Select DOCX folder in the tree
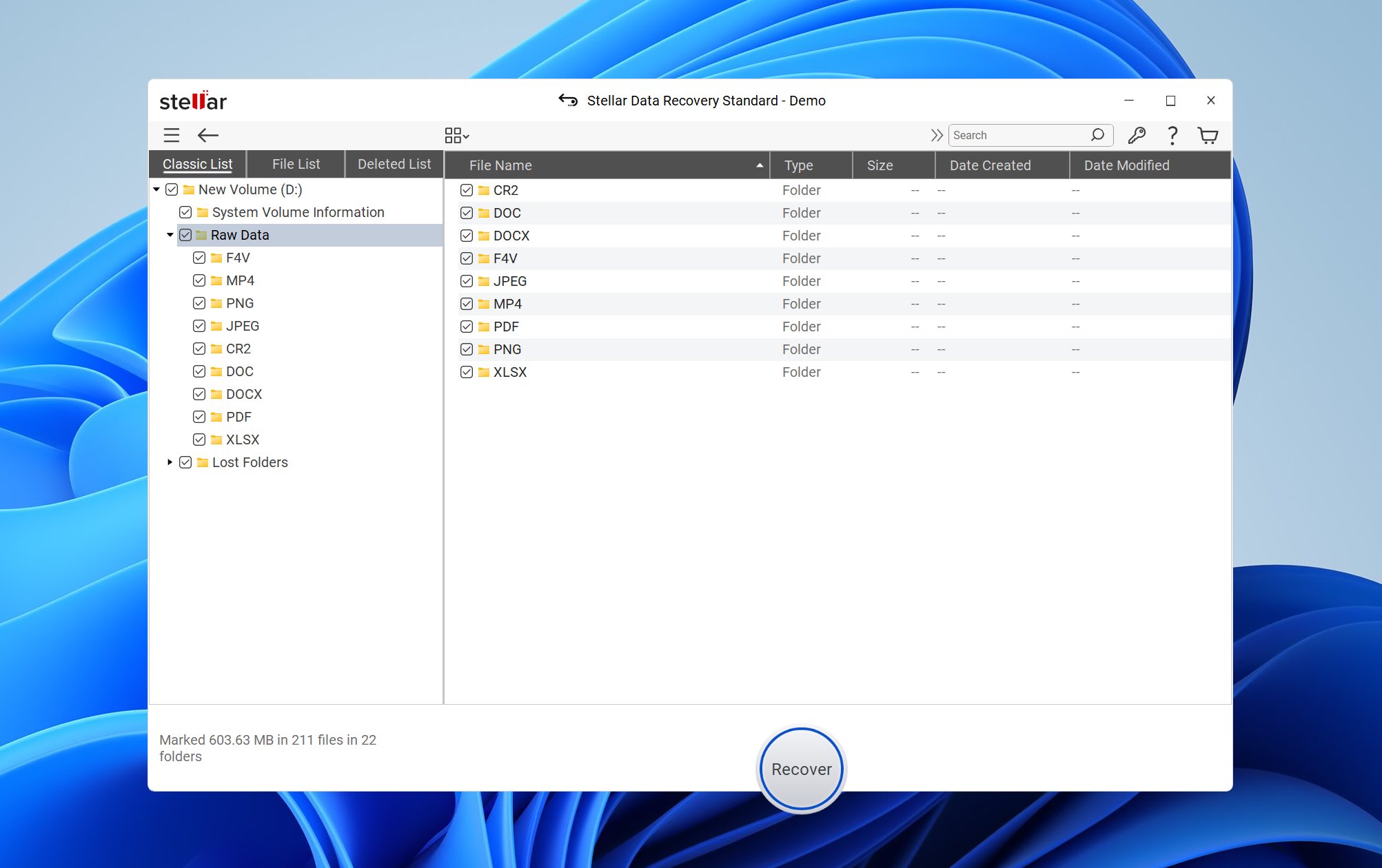This screenshot has width=1382, height=868. [244, 394]
